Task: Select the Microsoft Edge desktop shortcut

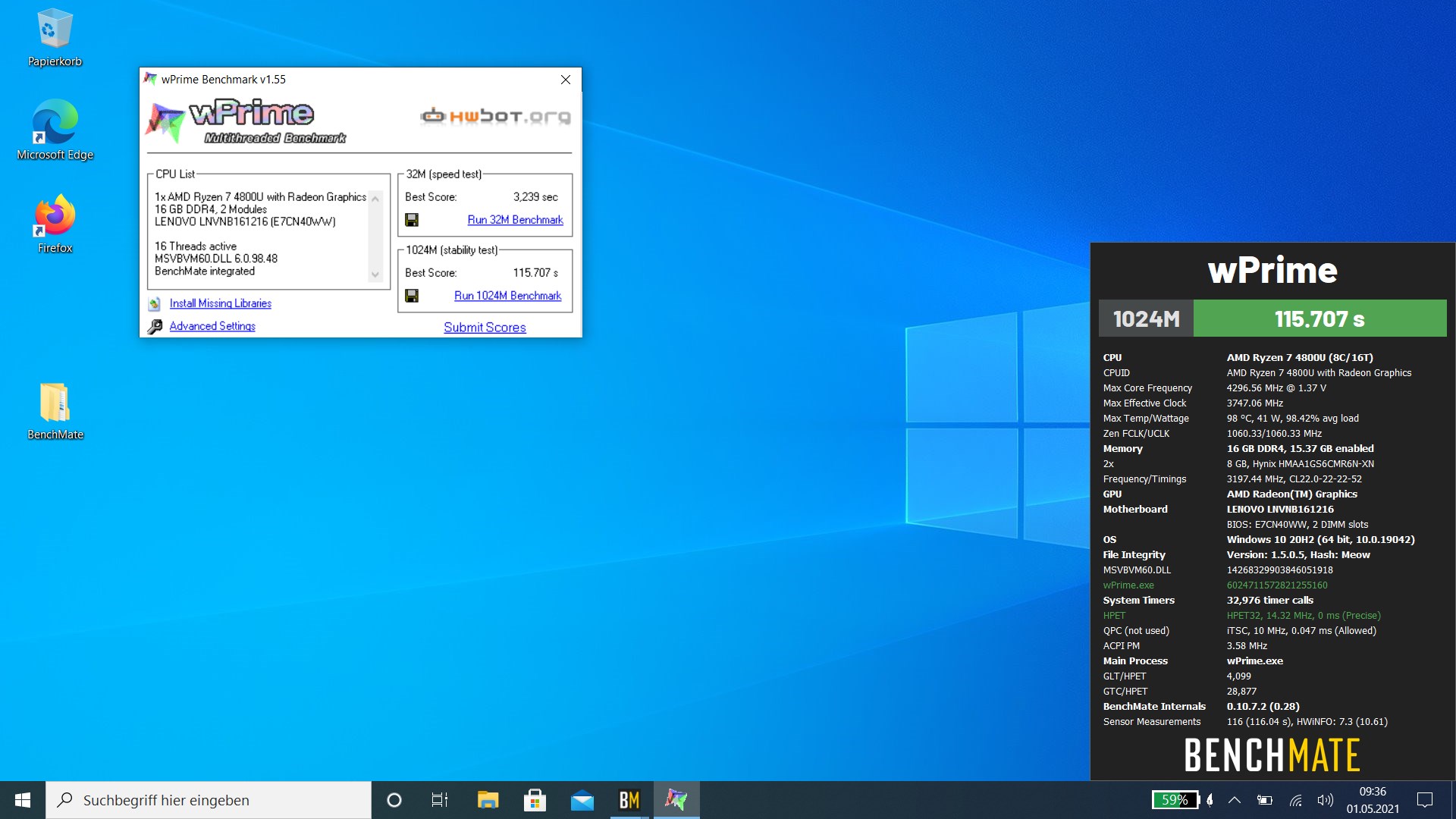Action: (55, 130)
